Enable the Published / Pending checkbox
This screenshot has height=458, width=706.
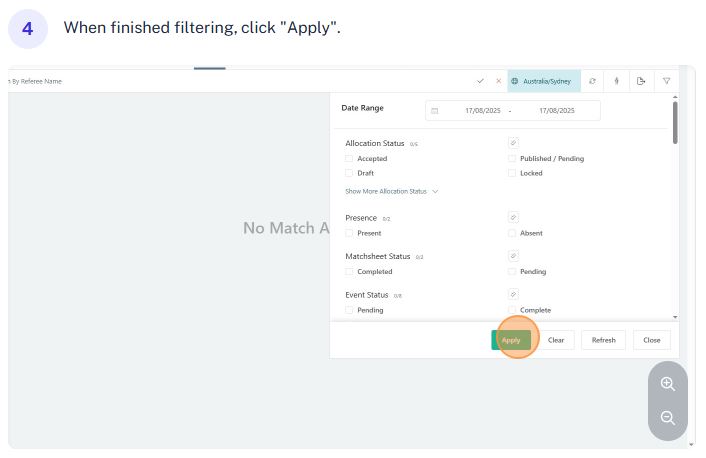[511, 159]
